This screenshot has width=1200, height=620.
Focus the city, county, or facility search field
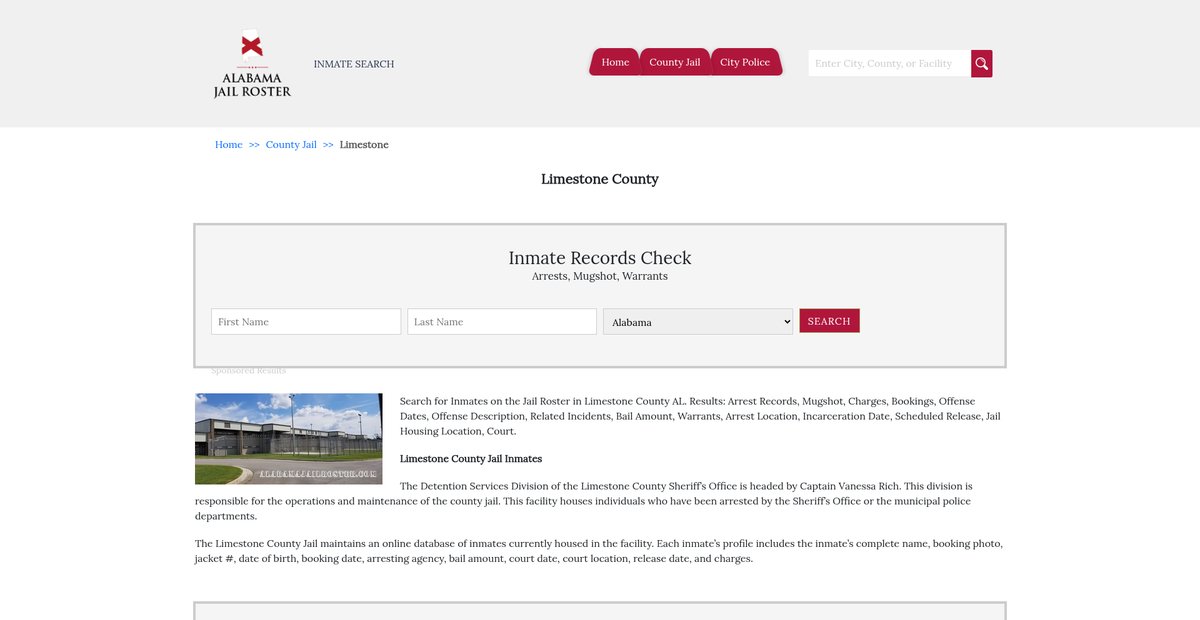click(890, 63)
